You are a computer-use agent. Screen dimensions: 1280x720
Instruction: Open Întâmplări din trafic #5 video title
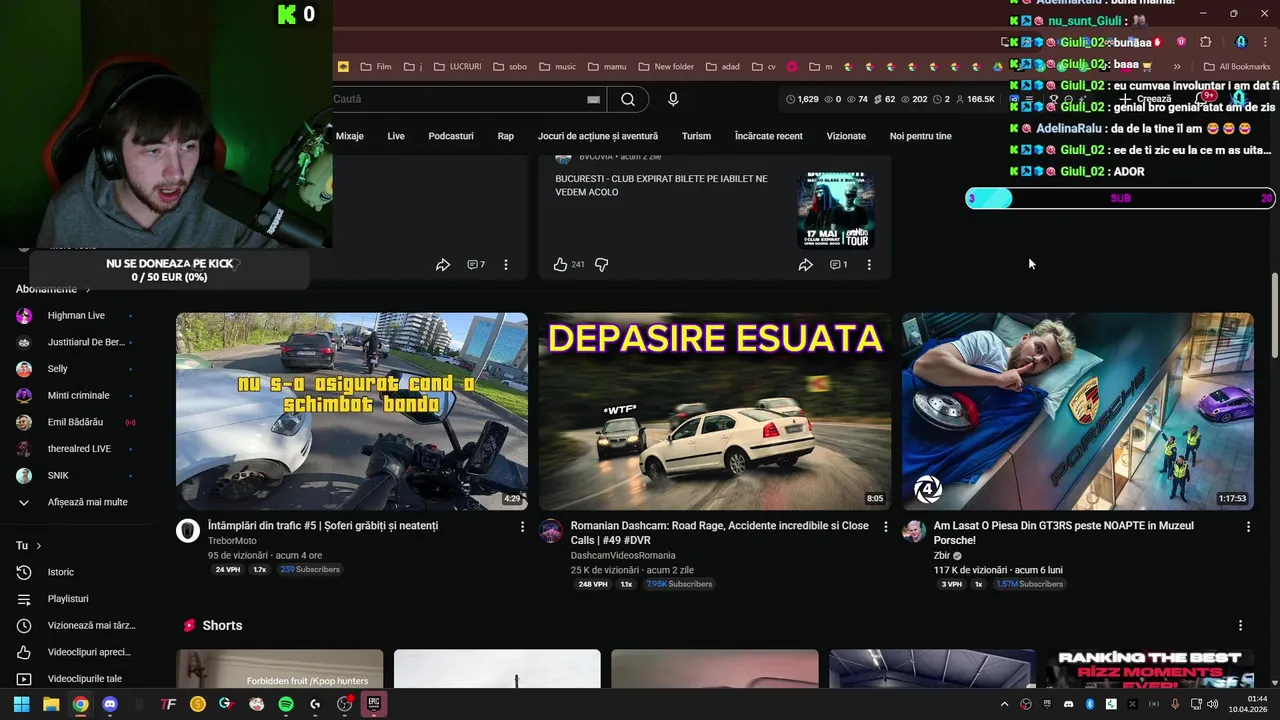(x=323, y=526)
